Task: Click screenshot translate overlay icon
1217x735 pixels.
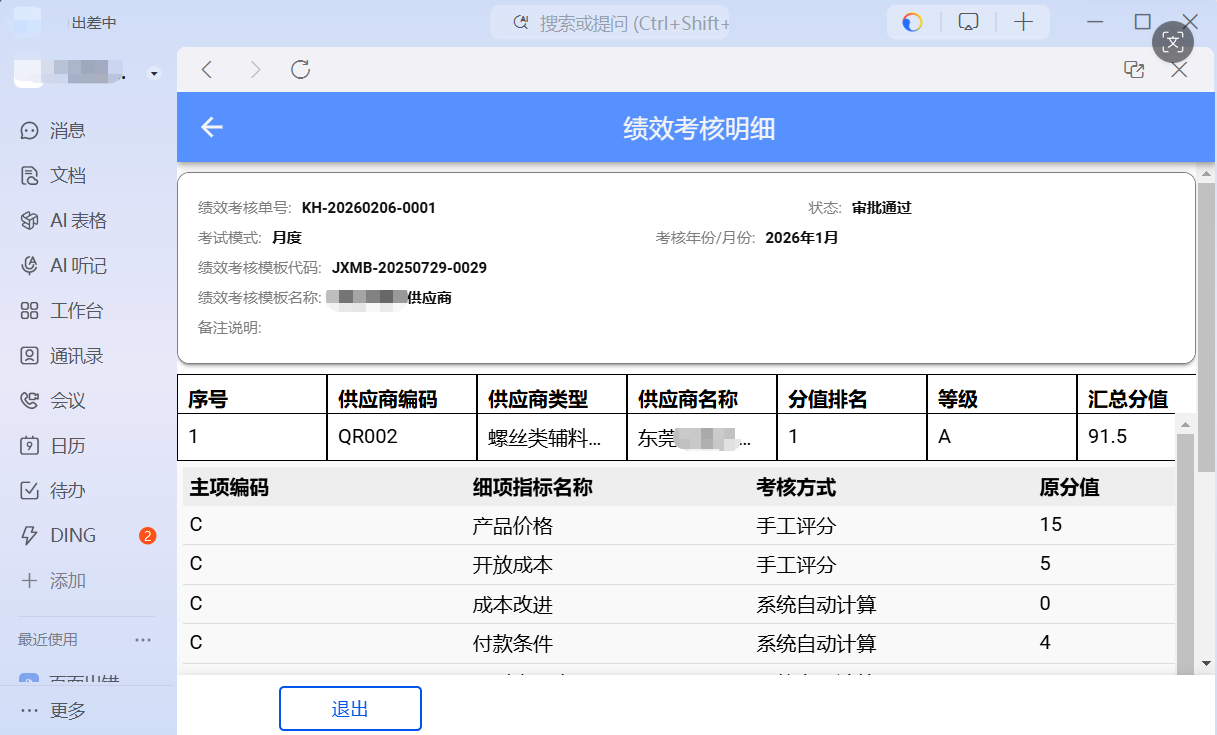Action: (1174, 42)
